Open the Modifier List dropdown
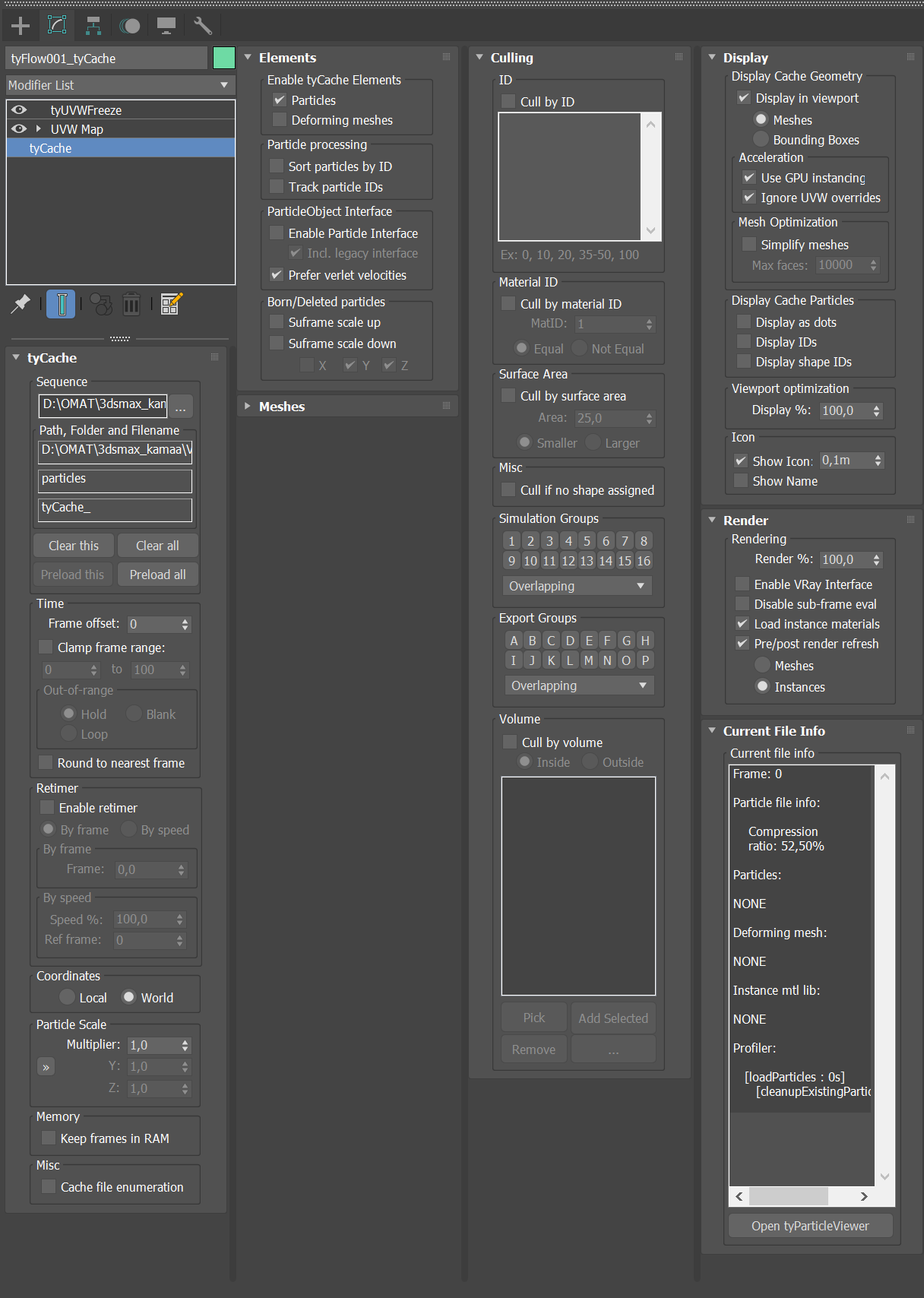924x1298 pixels. point(120,85)
